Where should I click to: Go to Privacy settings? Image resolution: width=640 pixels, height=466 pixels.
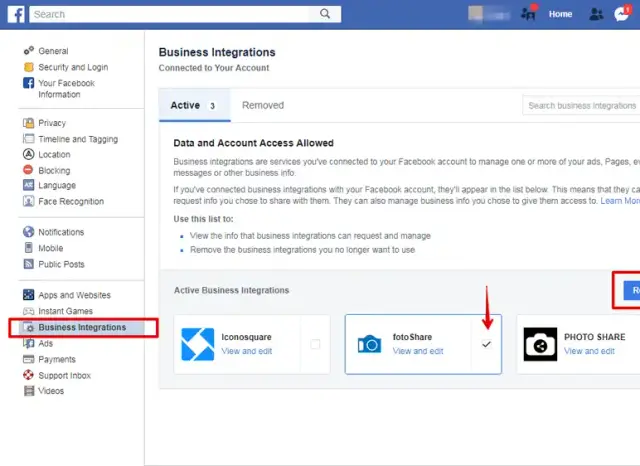52,123
